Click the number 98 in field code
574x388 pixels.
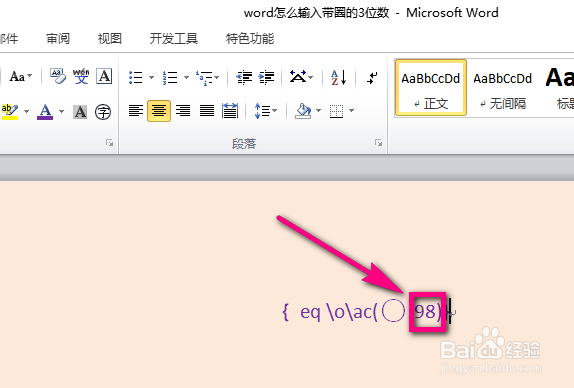[425, 312]
